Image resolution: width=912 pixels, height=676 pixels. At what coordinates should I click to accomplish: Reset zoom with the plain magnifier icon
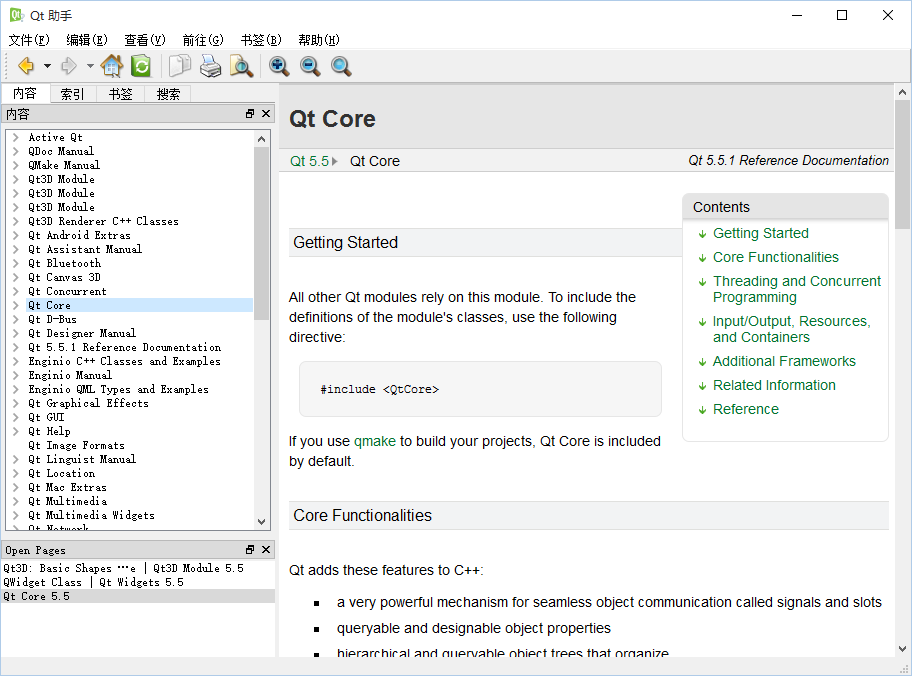pyautogui.click(x=341, y=66)
